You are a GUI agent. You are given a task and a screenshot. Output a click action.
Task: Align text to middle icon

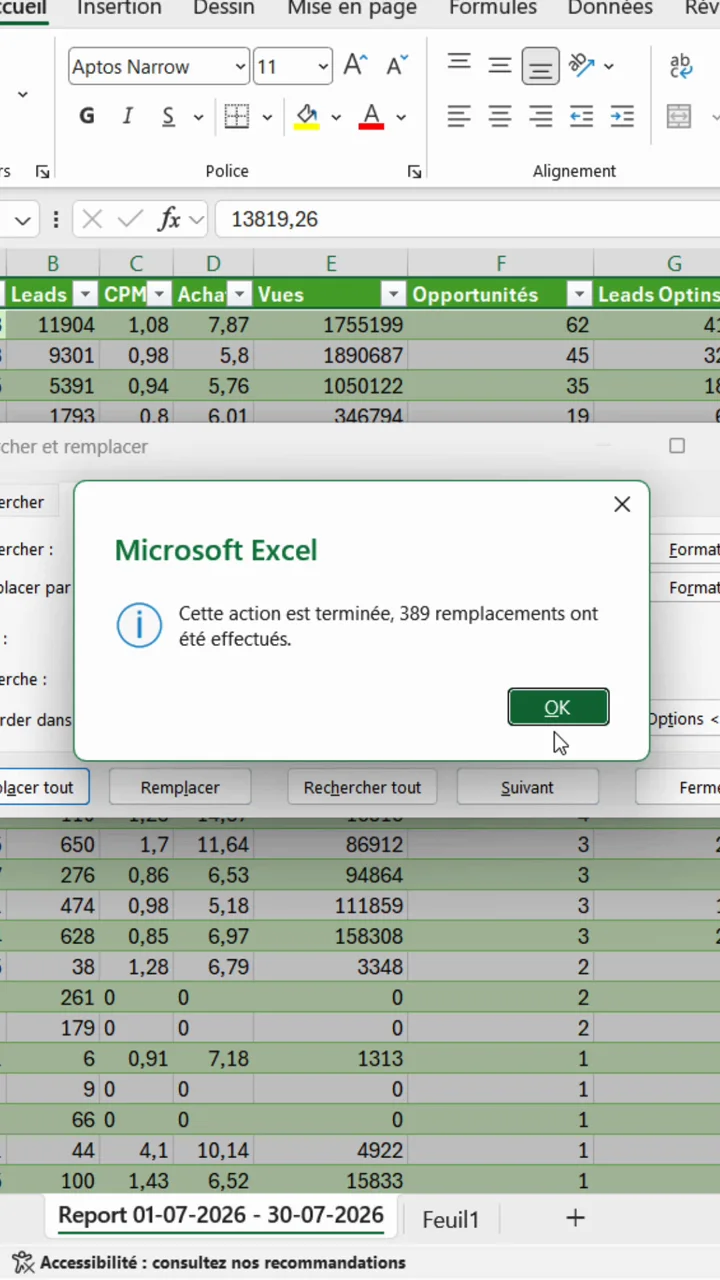click(500, 66)
